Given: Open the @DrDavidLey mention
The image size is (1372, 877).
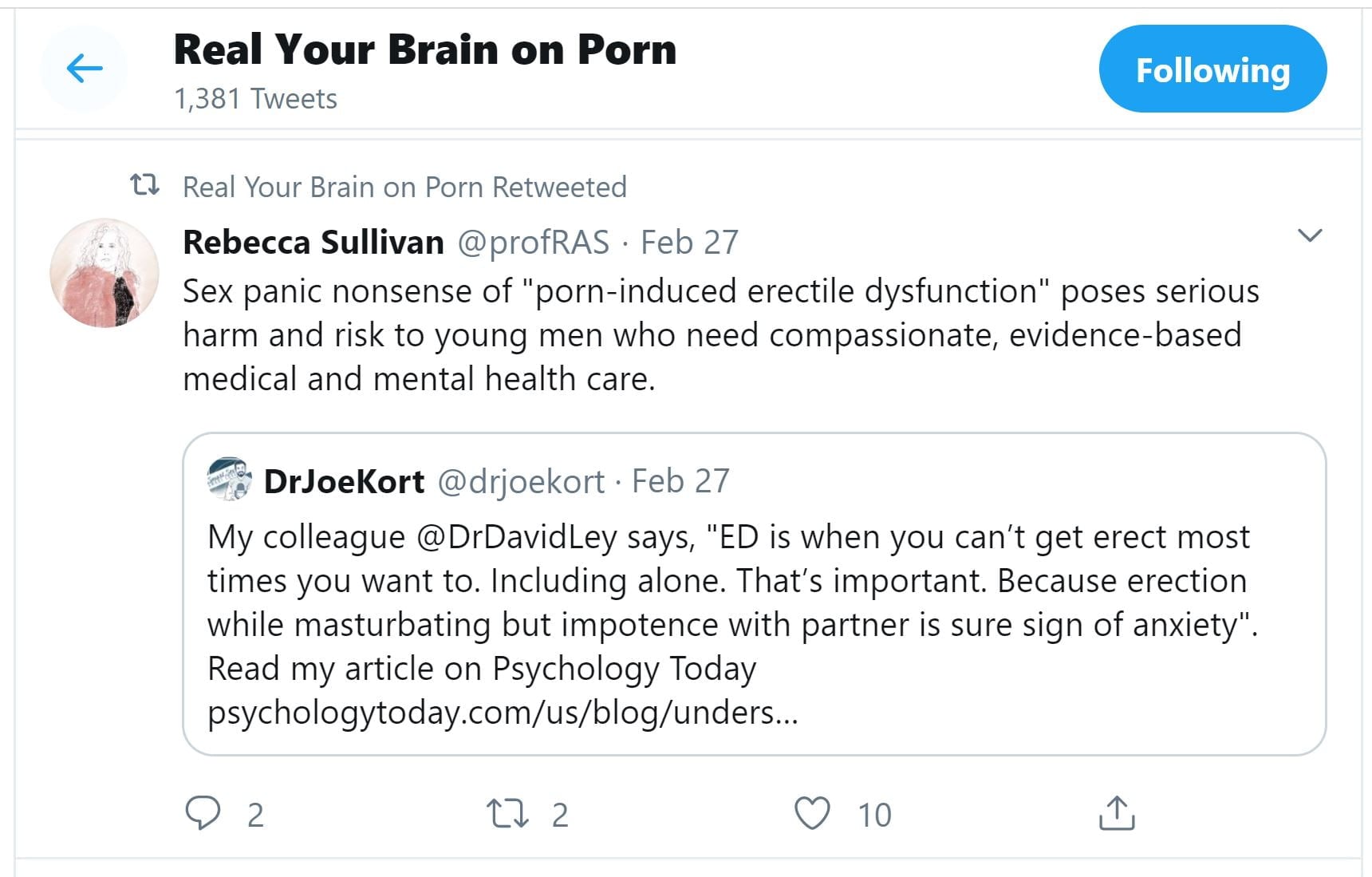Looking at the screenshot, I should coord(517,537).
